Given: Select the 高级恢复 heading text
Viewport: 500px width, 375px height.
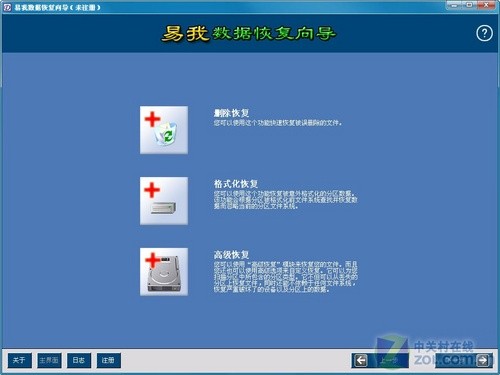Looking at the screenshot, I should (x=231, y=255).
